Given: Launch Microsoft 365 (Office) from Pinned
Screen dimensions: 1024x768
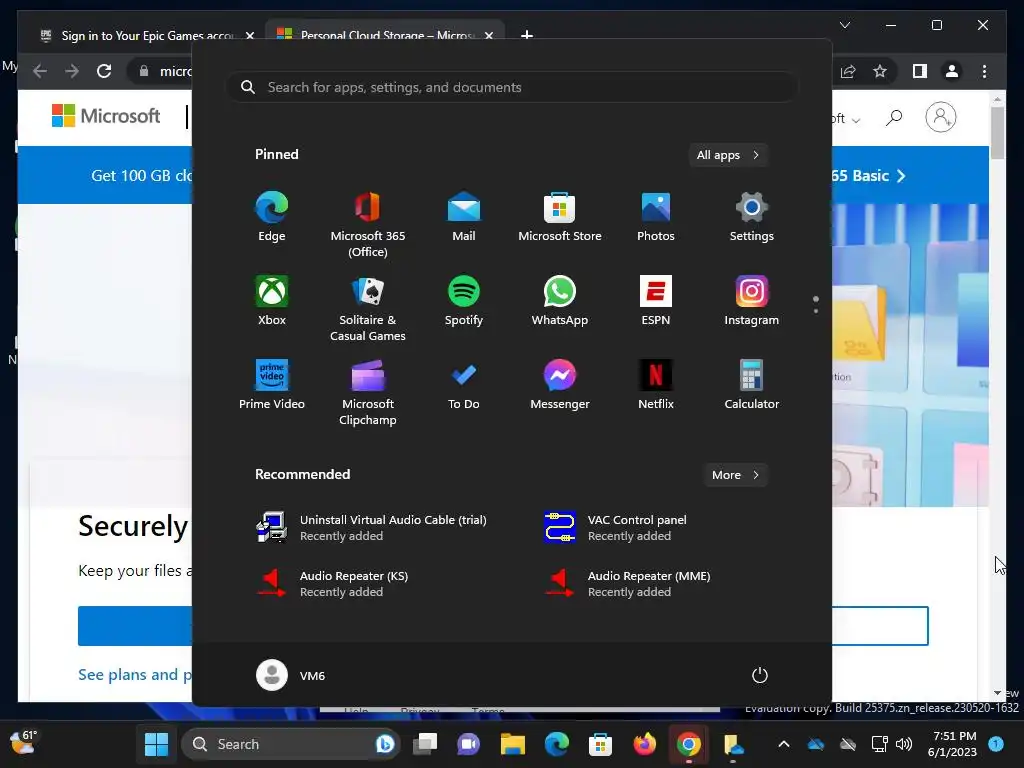Looking at the screenshot, I should pos(368,225).
